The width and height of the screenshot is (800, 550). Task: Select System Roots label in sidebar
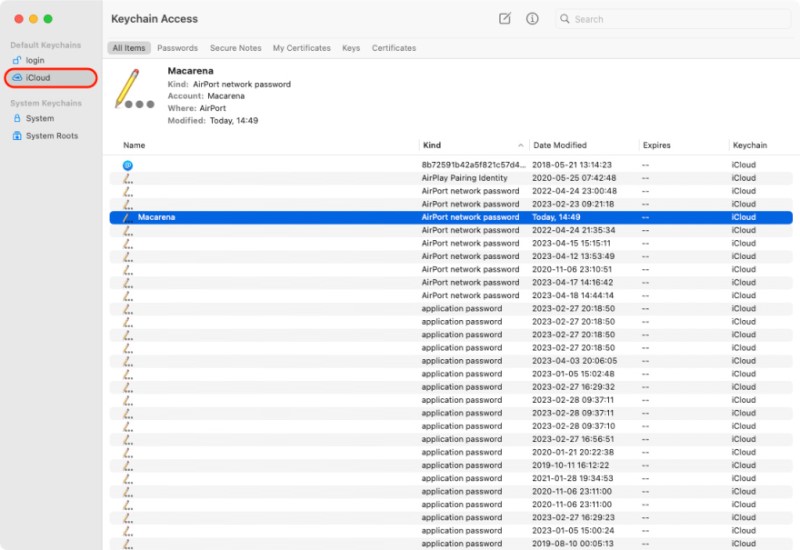[x=52, y=136]
